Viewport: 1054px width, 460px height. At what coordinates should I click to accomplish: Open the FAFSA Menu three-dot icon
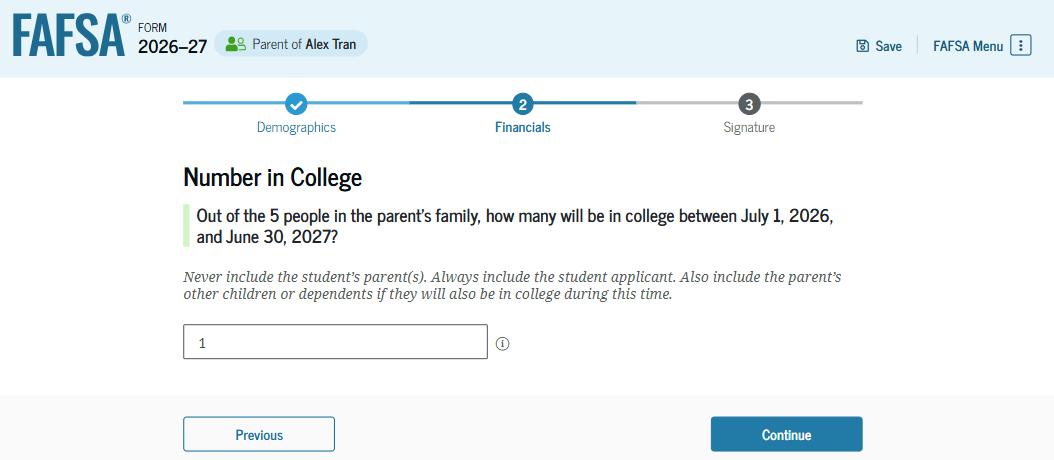pyautogui.click(x=1020, y=46)
